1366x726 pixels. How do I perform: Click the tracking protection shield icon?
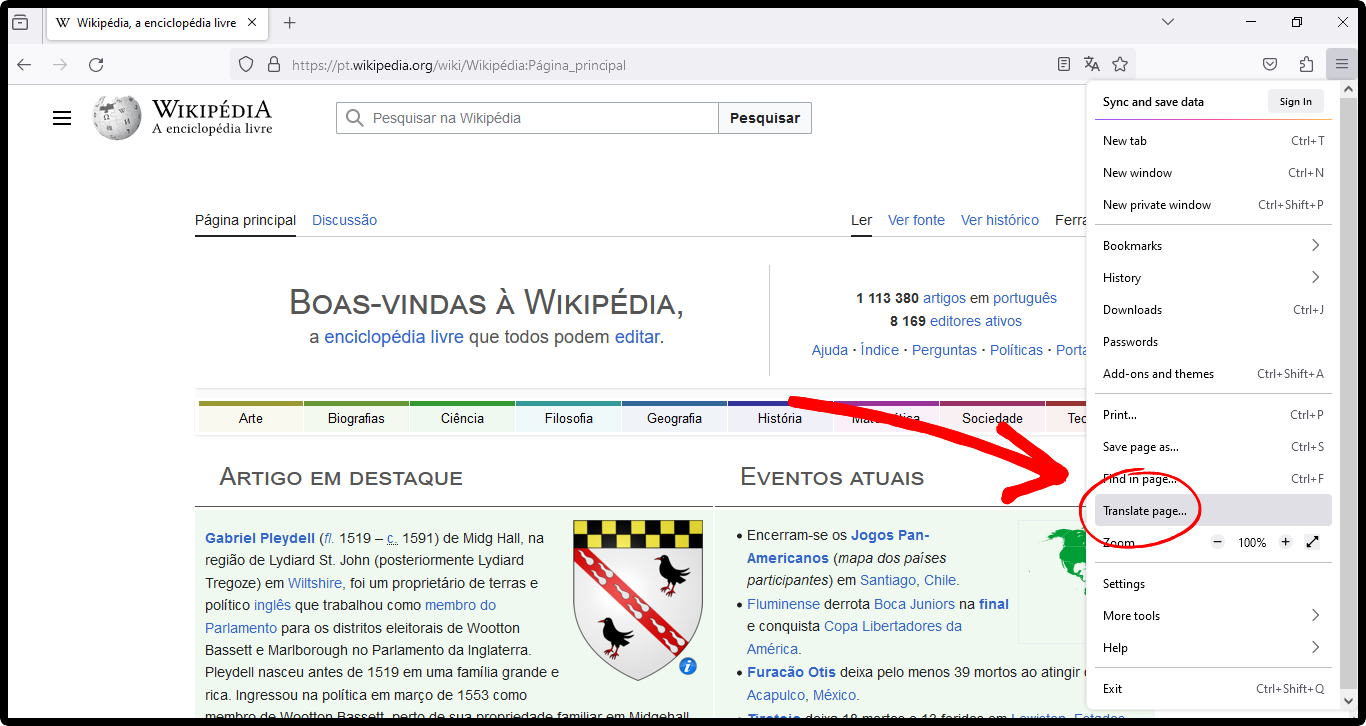coord(246,65)
